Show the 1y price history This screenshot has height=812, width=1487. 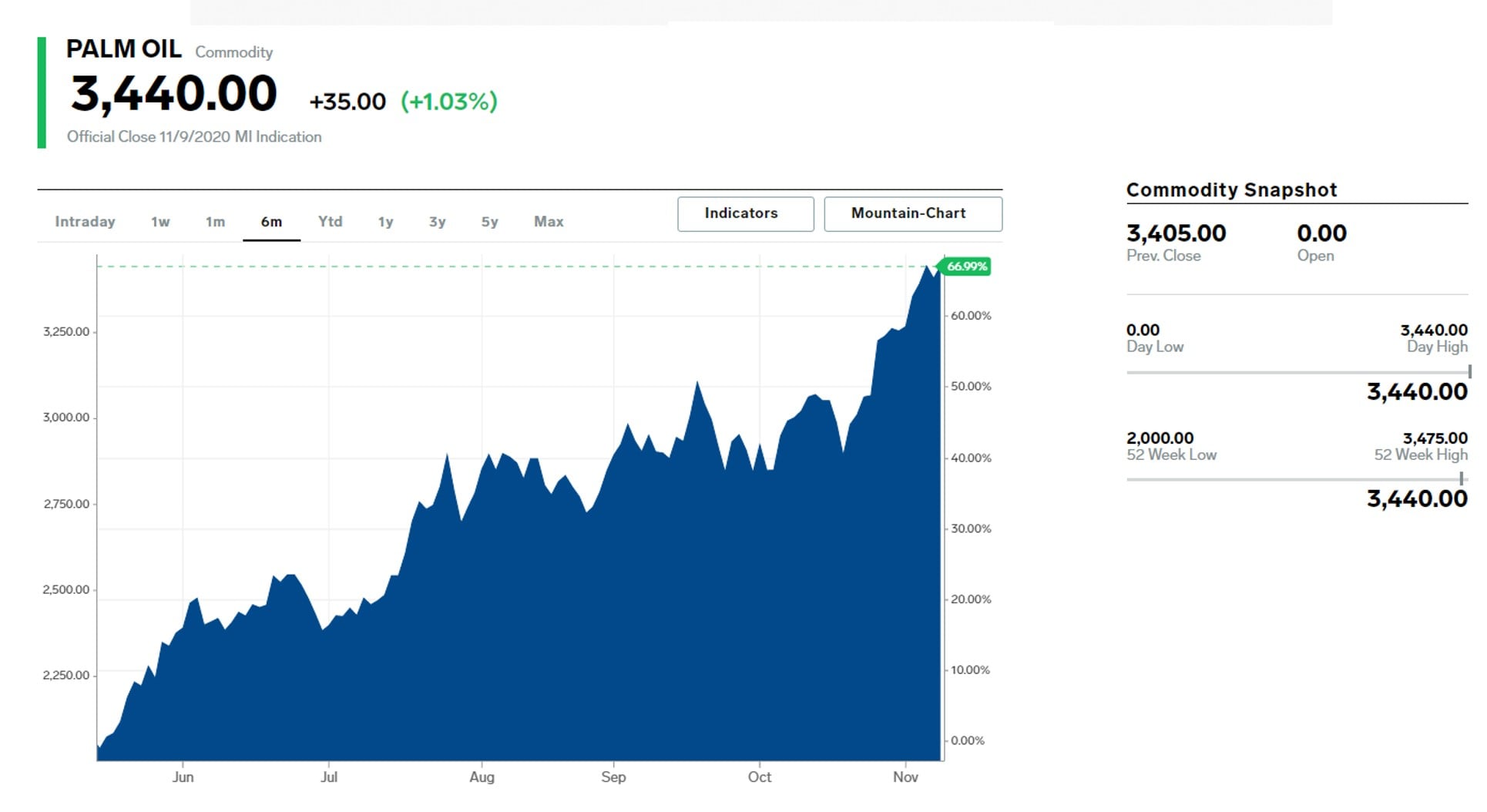(x=385, y=222)
